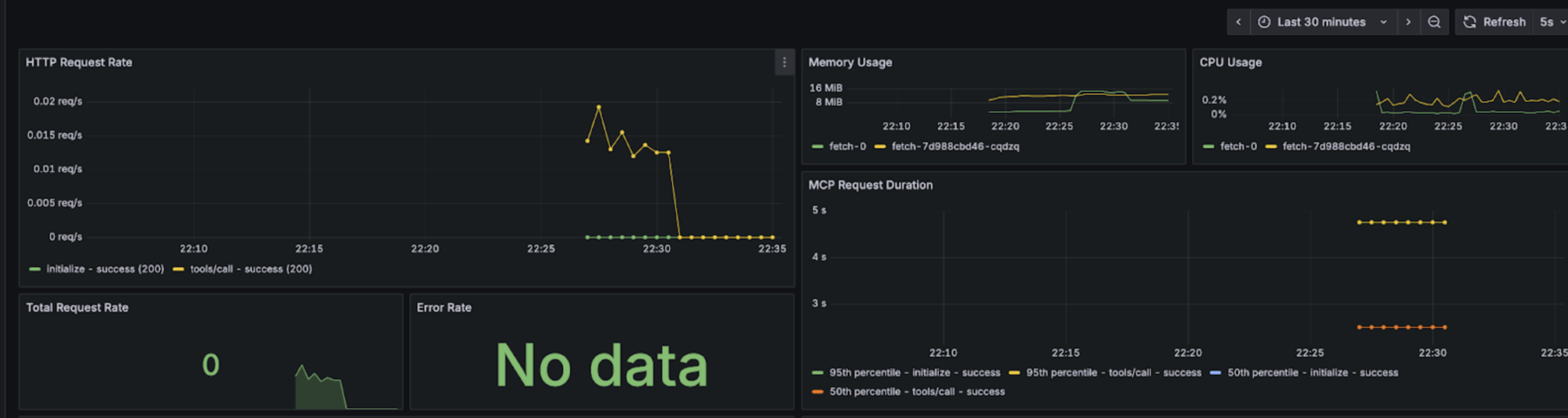Click the Memory Usage panel title

[x=850, y=63]
